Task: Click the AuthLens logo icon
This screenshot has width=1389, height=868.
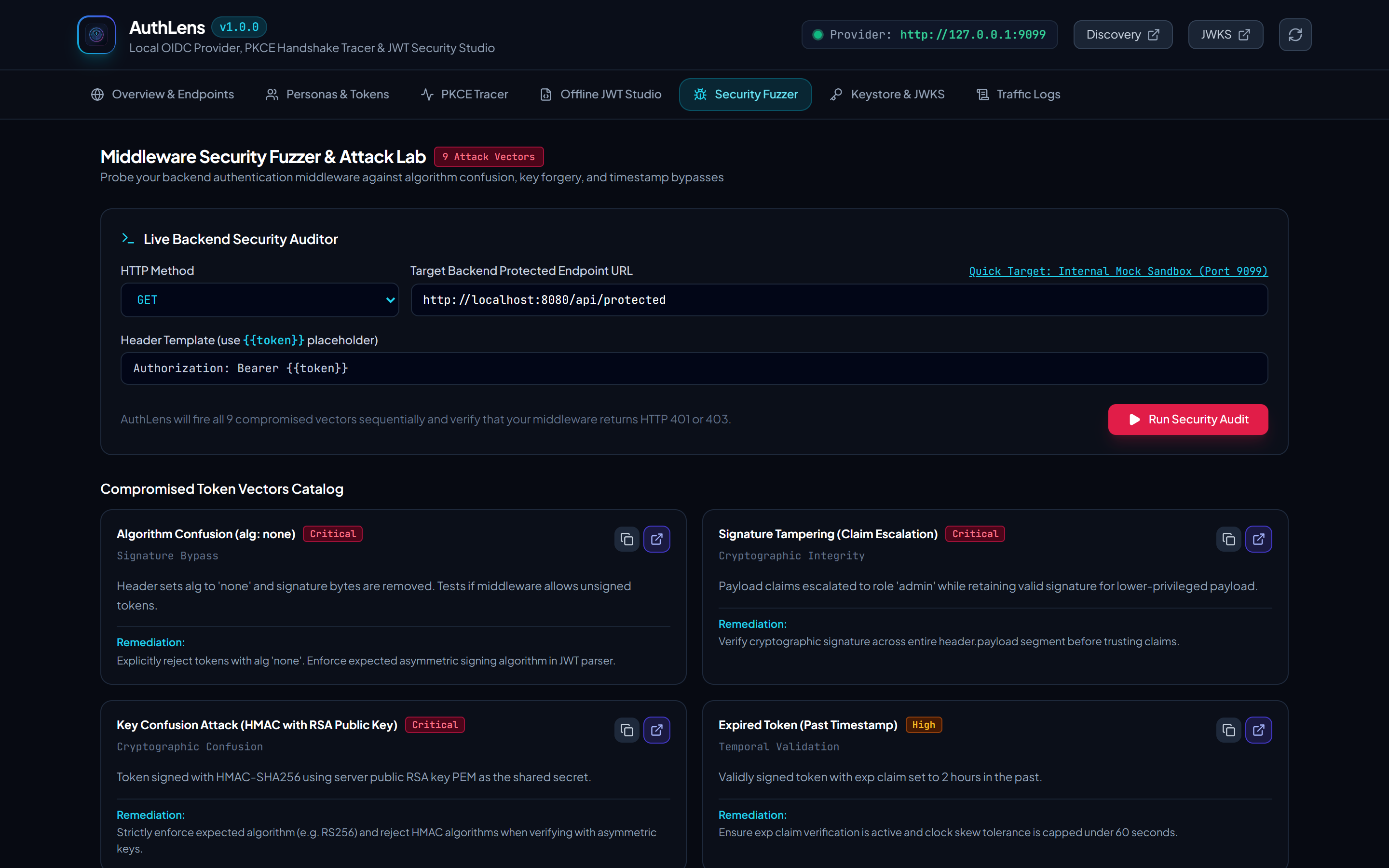Action: [x=96, y=35]
